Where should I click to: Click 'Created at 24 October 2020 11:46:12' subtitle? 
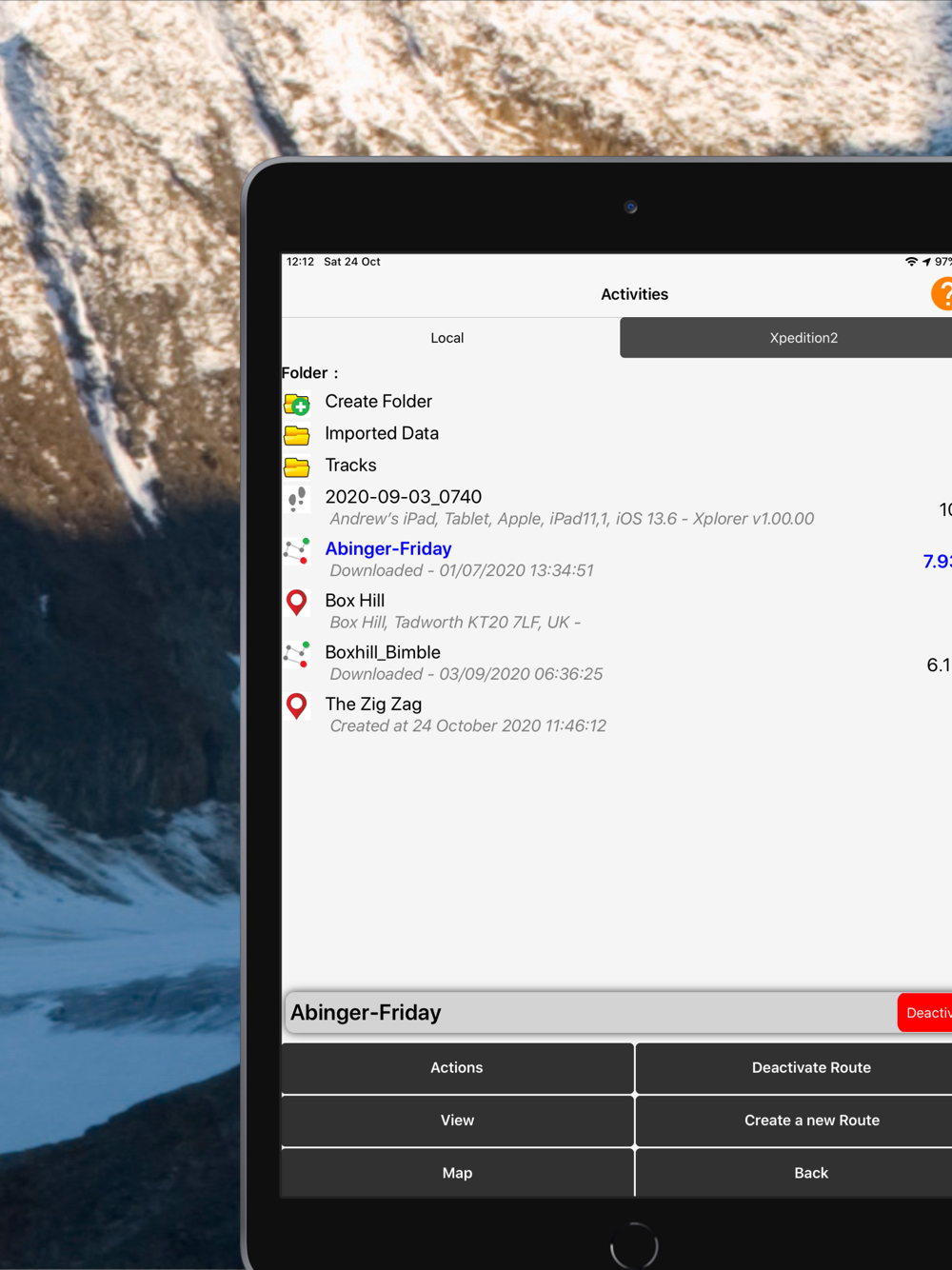point(468,725)
